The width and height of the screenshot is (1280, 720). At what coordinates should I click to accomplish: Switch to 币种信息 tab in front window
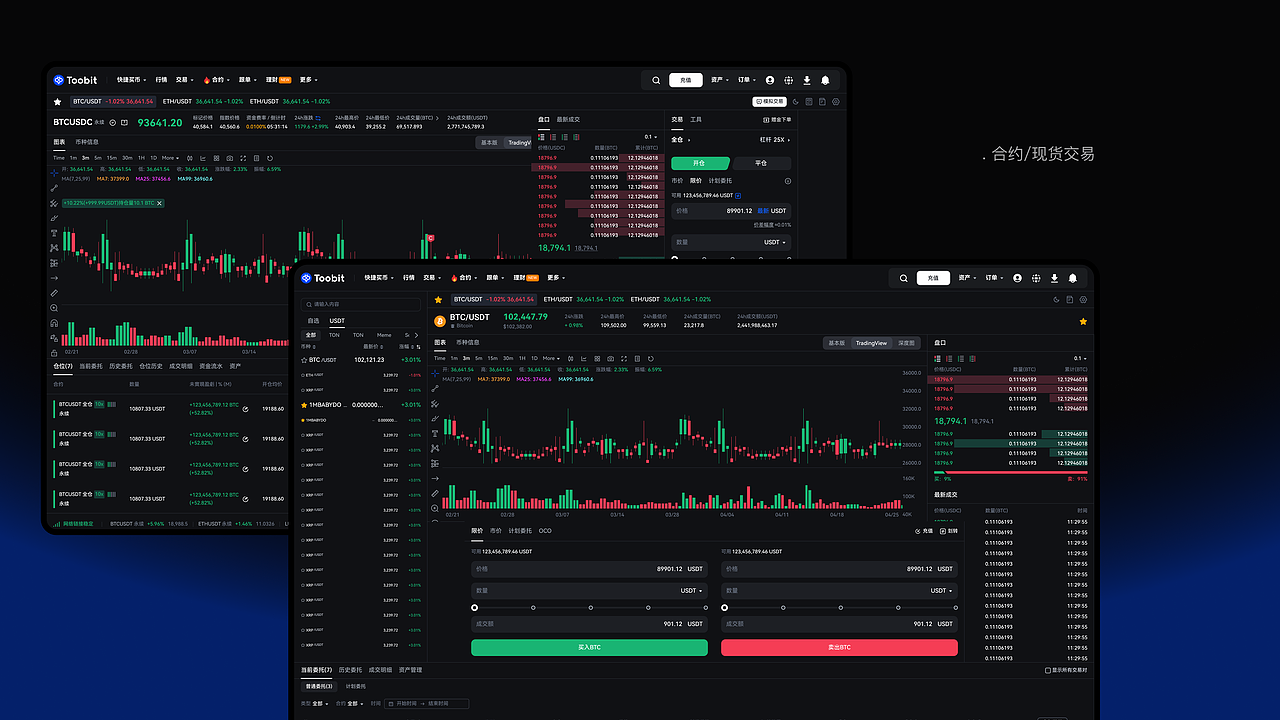point(467,342)
